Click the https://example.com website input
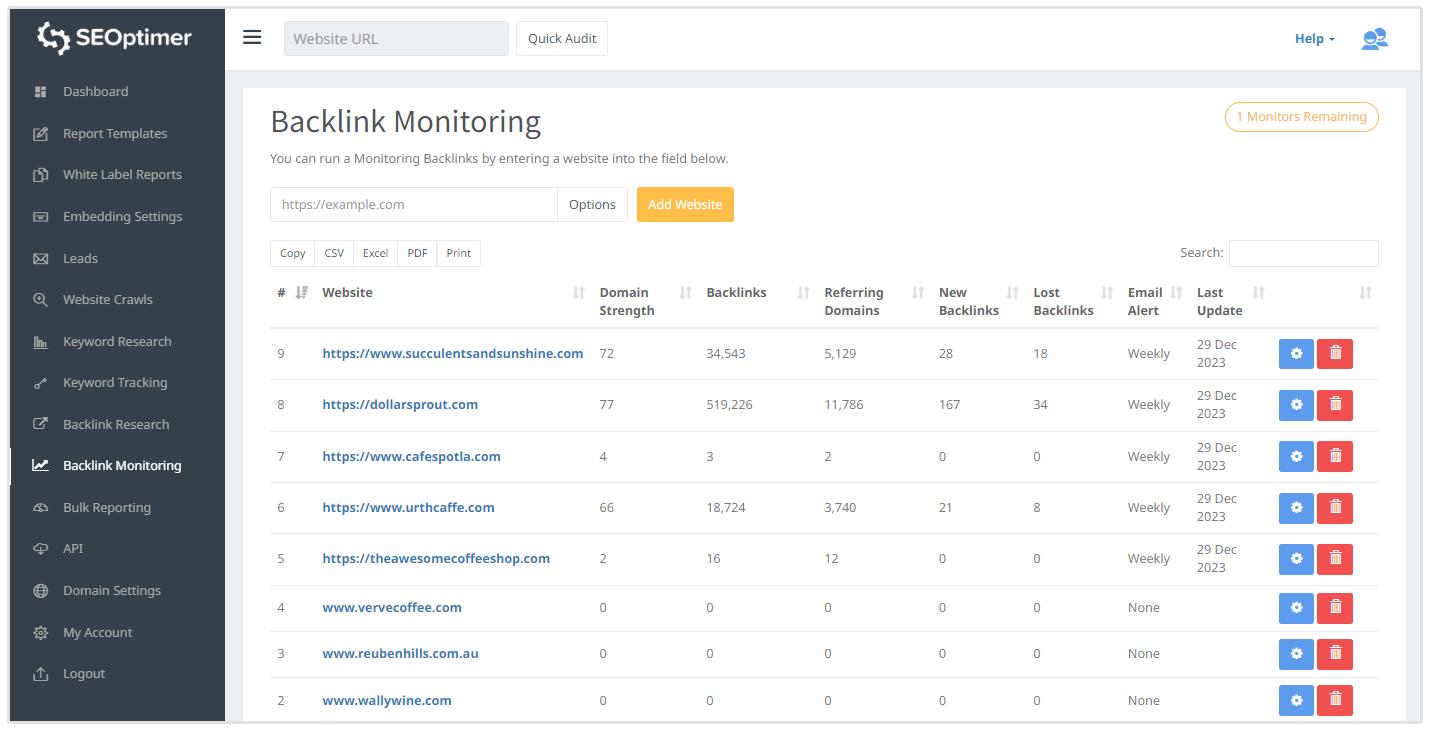 click(414, 204)
